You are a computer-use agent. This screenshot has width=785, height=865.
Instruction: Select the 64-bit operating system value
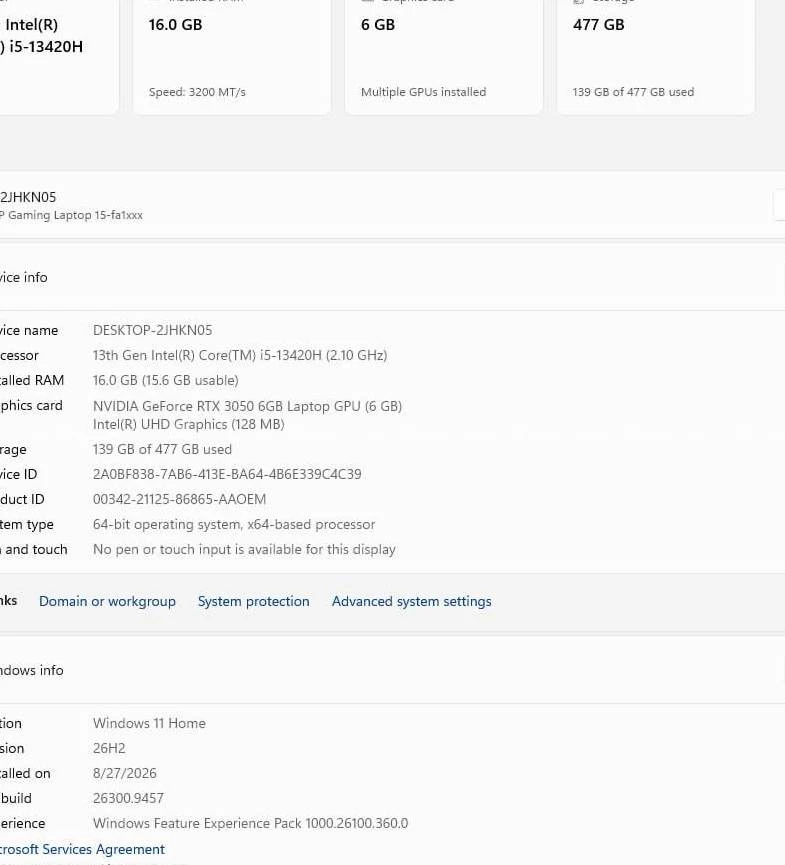[x=234, y=525]
